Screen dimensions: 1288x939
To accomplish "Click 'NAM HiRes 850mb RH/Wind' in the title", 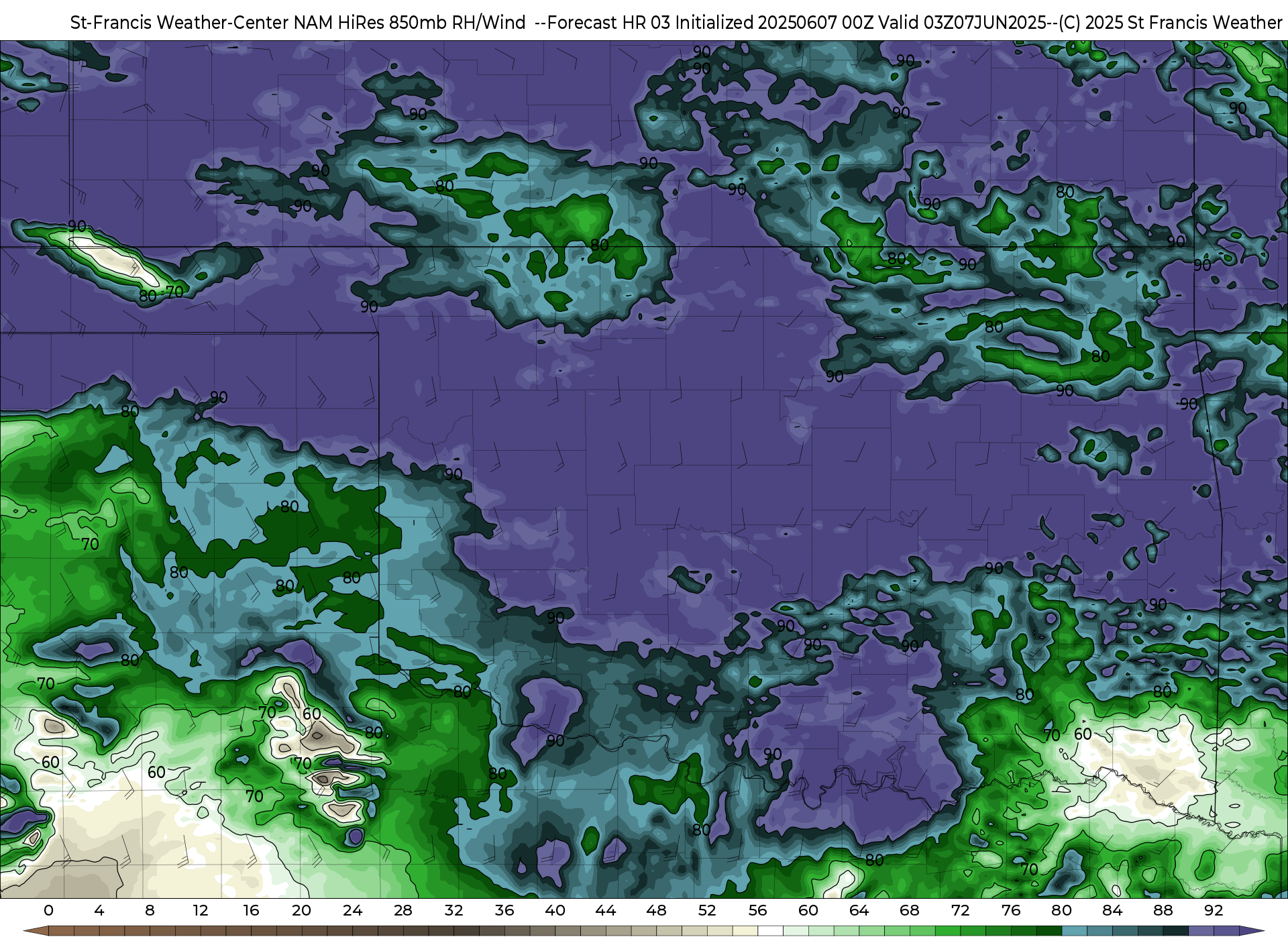I will click(x=410, y=23).
